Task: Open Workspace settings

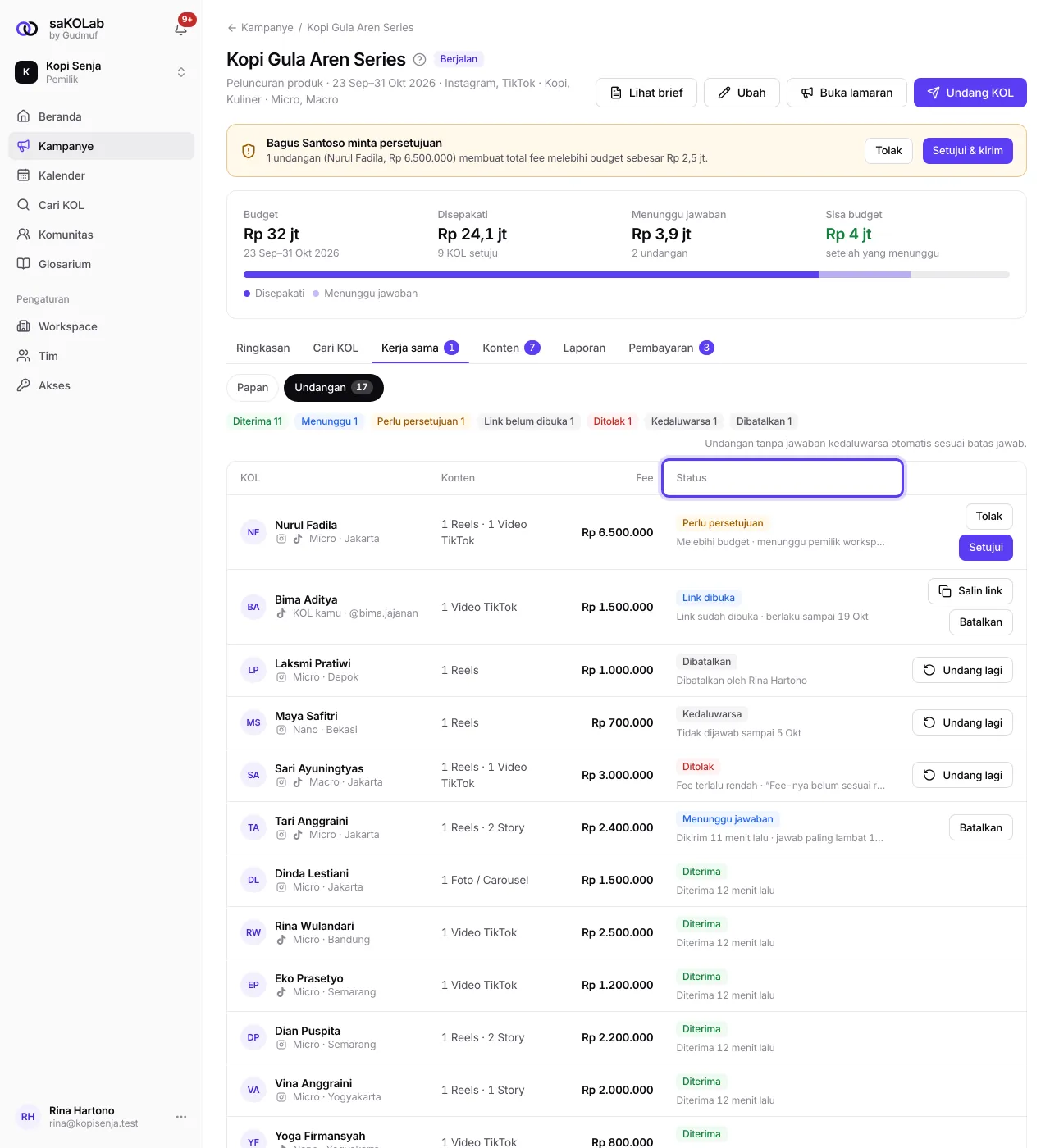Action: (x=101, y=326)
